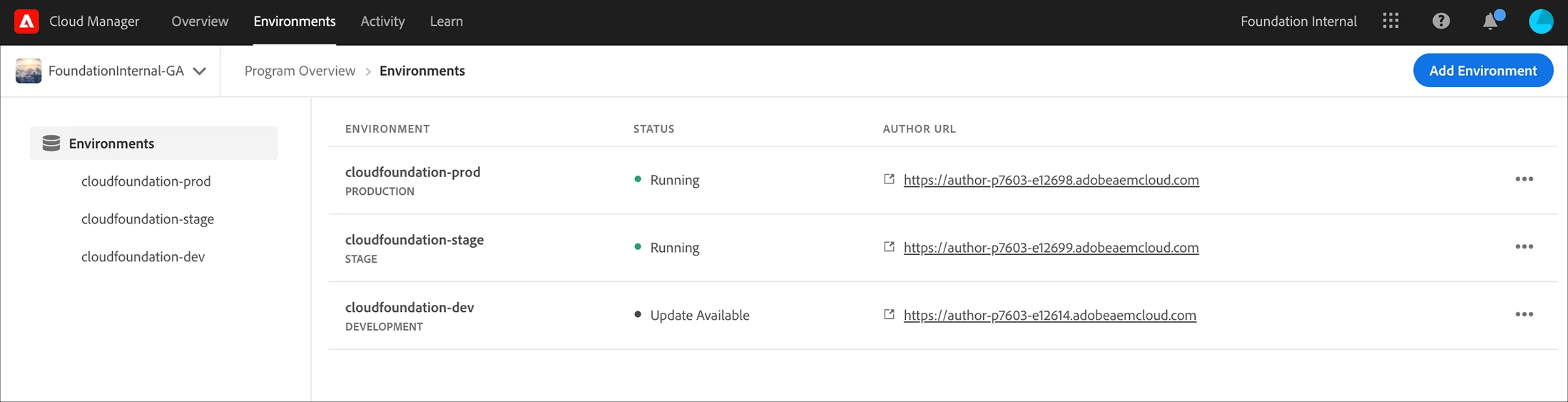Click cloudfoundation-prod name in the table

413,172
